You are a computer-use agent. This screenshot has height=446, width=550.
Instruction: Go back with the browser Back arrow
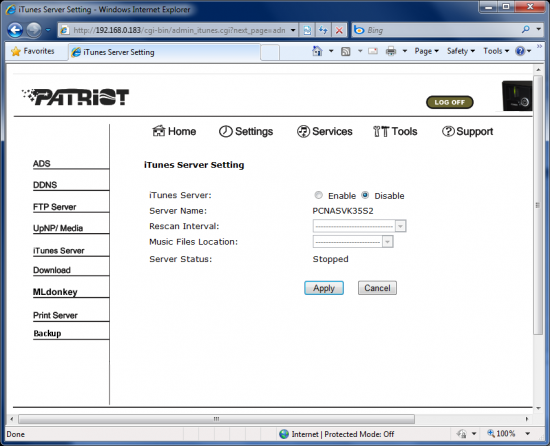[15, 30]
